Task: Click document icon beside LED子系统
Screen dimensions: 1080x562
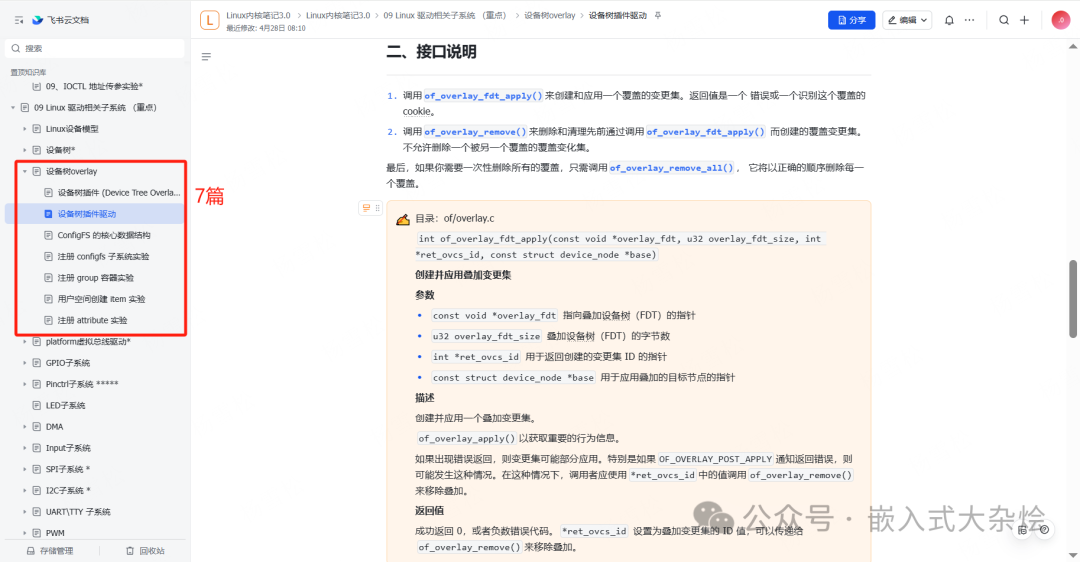Action: click(37, 406)
